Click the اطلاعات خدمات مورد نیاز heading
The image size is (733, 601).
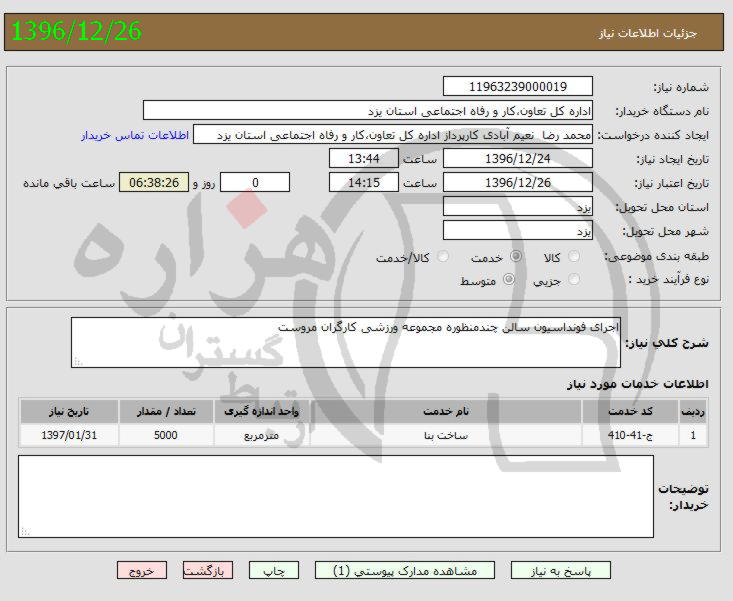click(638, 384)
